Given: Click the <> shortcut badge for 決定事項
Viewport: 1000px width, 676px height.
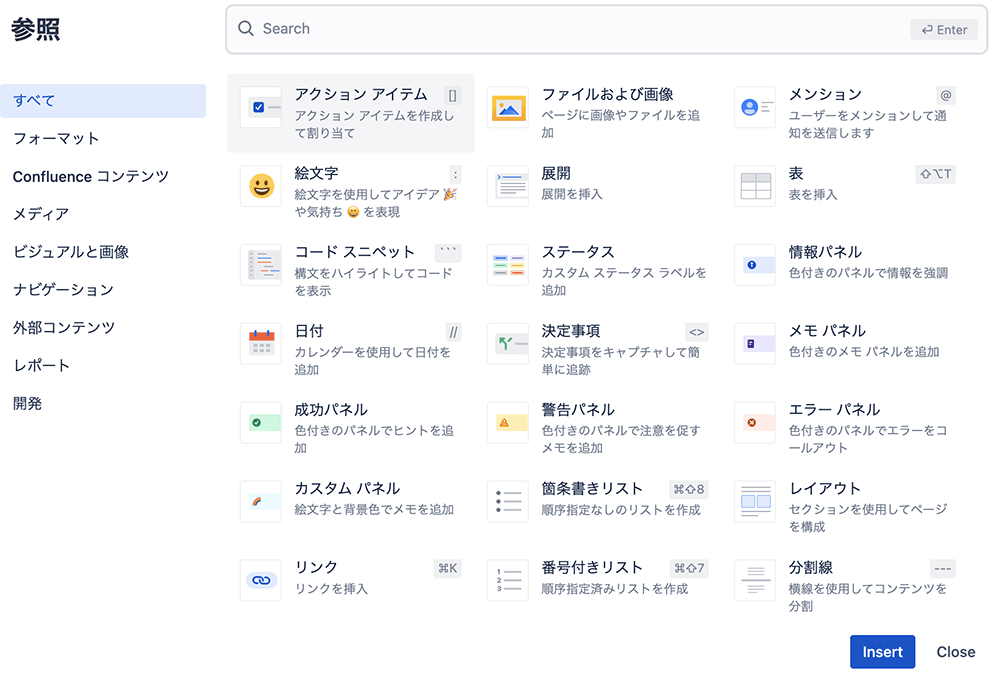Looking at the screenshot, I should click(x=696, y=332).
